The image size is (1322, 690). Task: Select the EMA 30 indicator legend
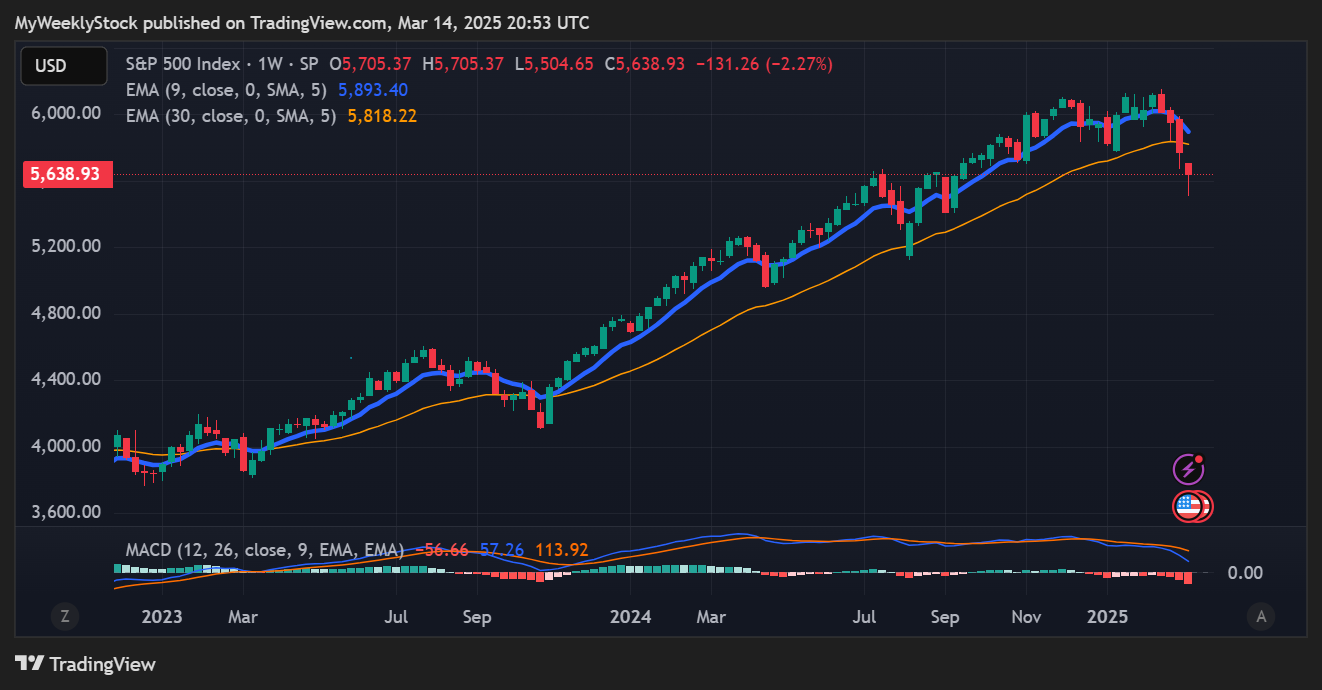(x=233, y=116)
